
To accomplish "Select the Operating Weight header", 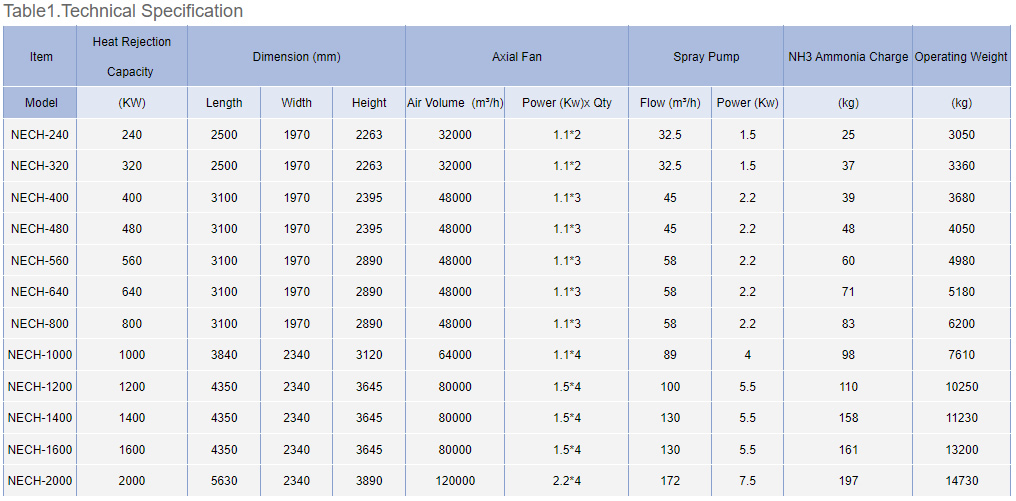I will (961, 57).
